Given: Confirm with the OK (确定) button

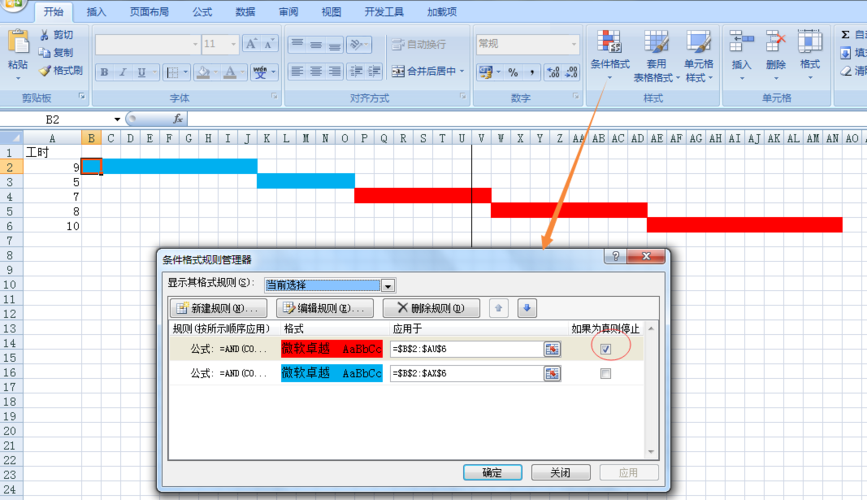Looking at the screenshot, I should (x=493, y=472).
